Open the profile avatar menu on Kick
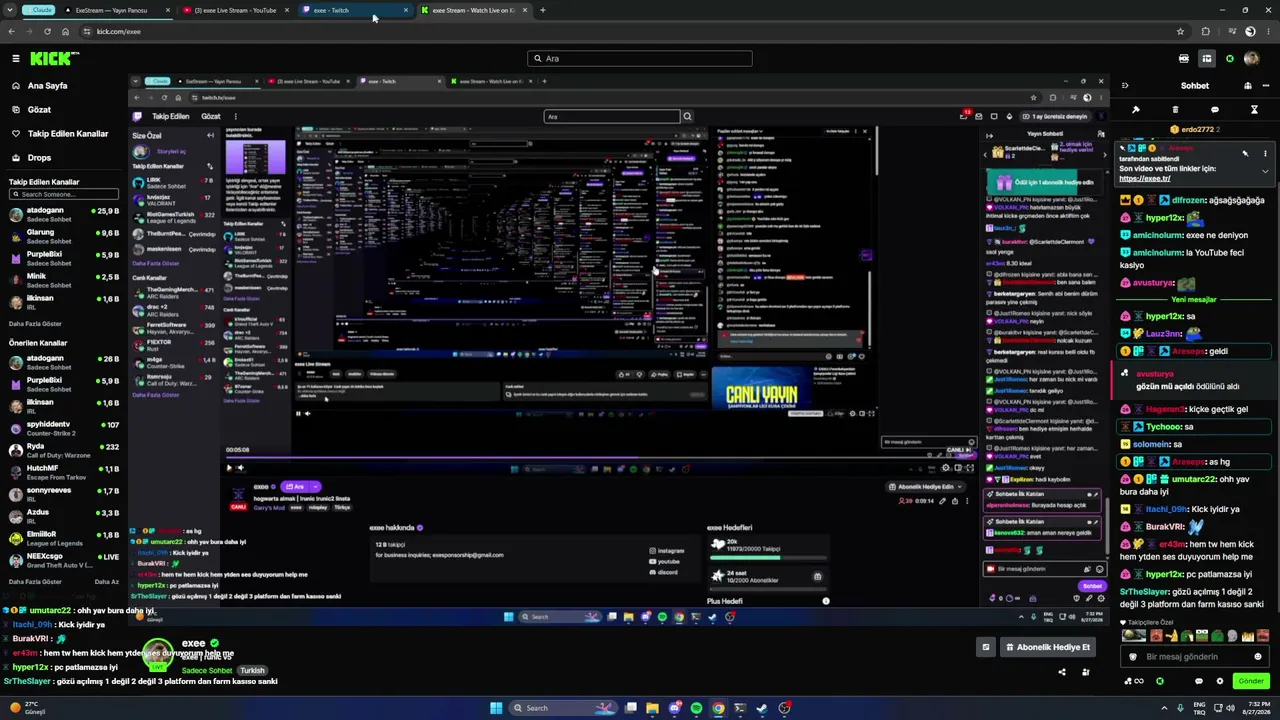1280x720 pixels. (x=1251, y=59)
